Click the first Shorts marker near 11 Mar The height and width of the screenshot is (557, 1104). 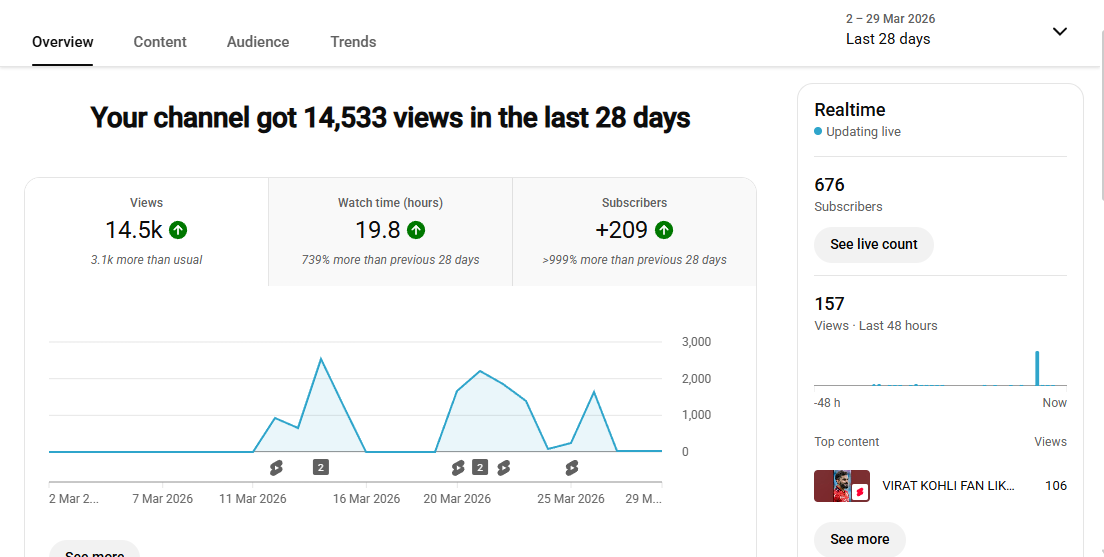(276, 467)
